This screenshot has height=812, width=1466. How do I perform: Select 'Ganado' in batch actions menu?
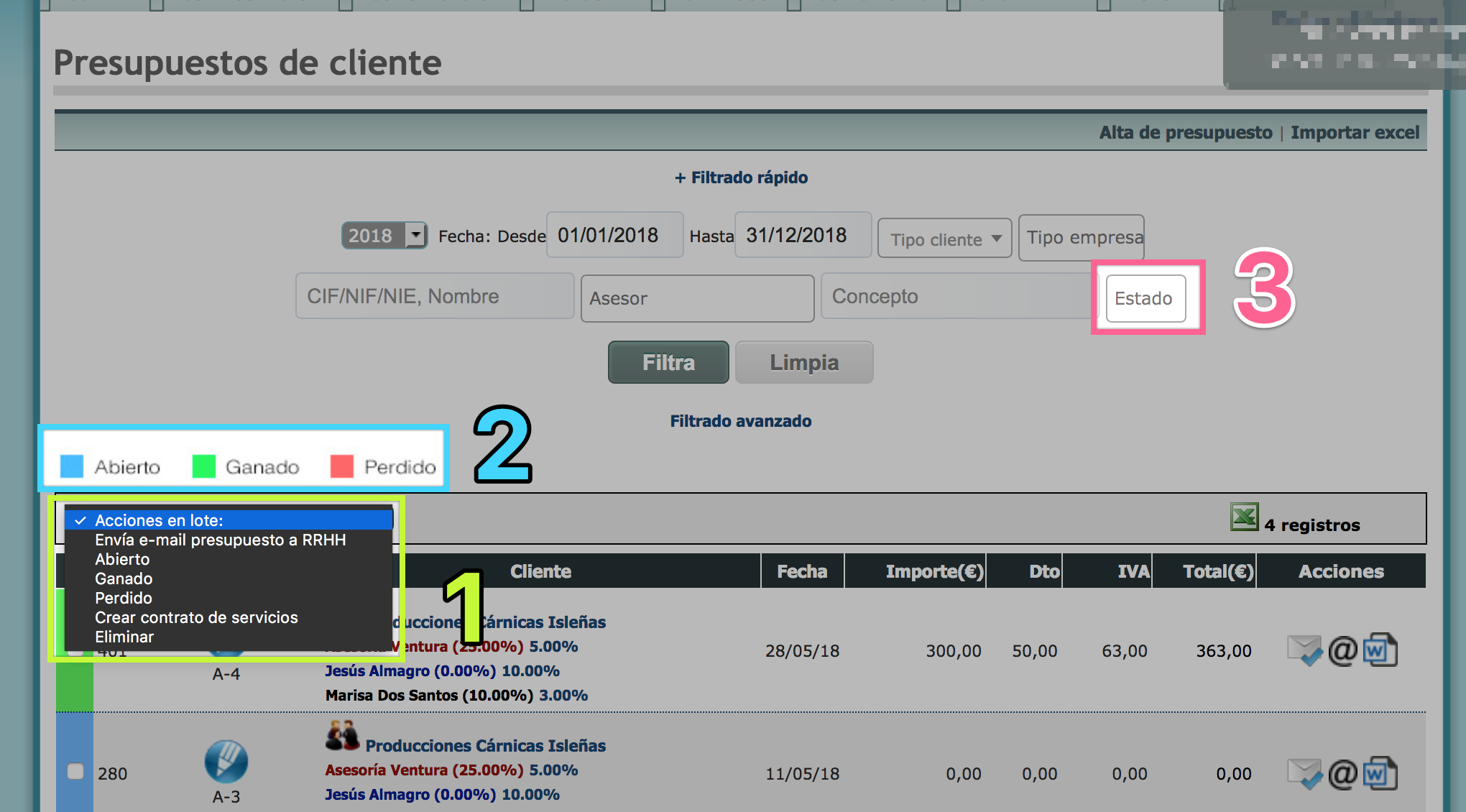click(x=124, y=578)
